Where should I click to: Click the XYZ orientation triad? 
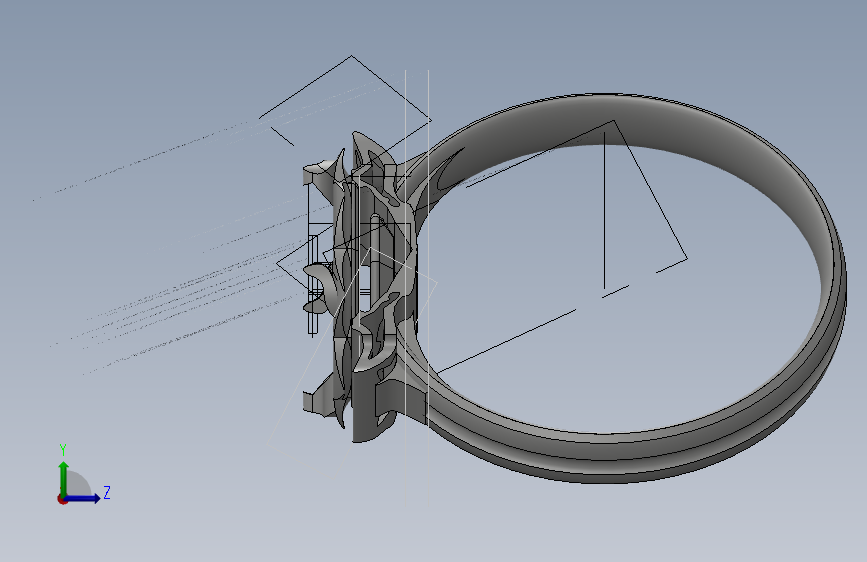(x=83, y=473)
